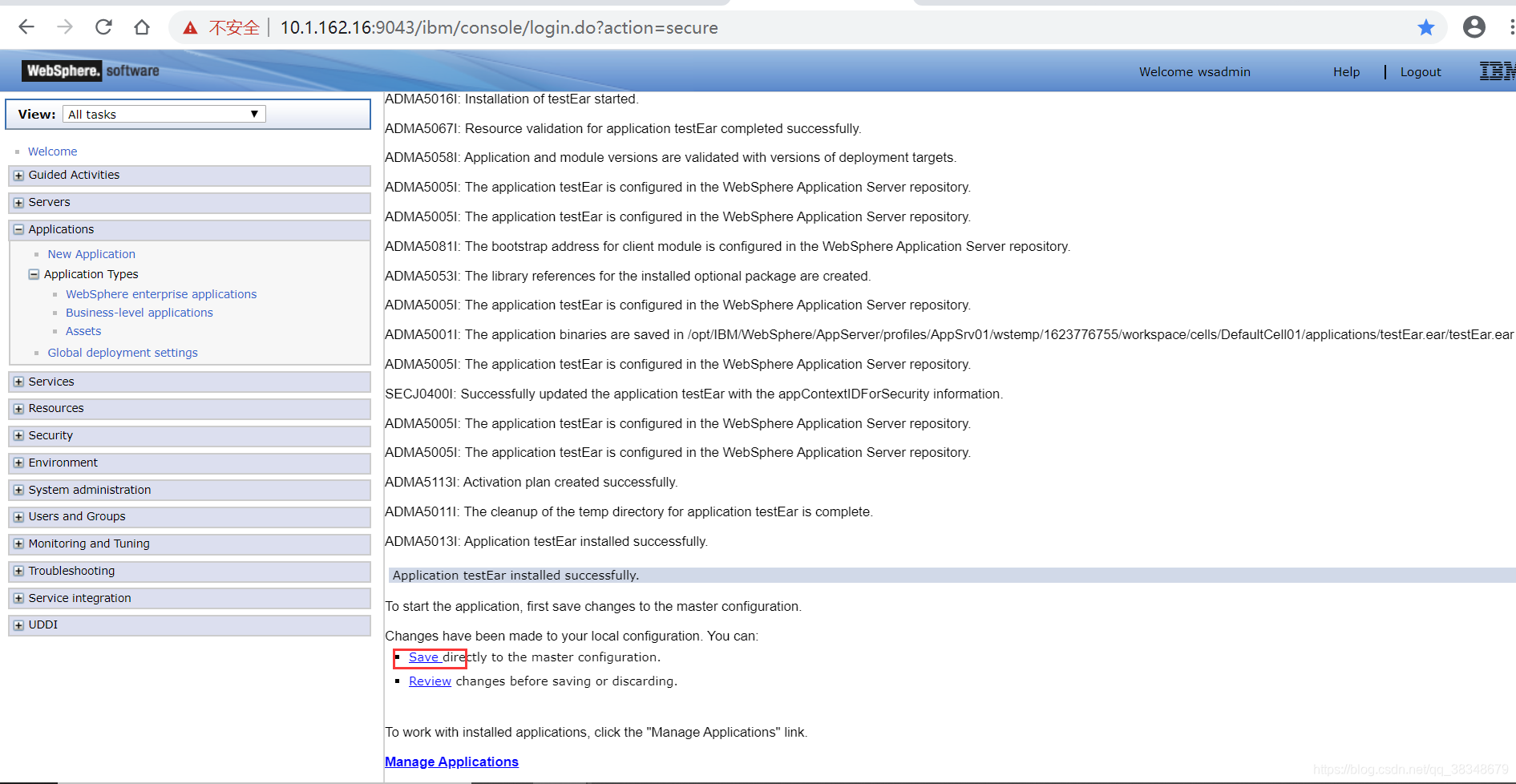Open Global deployment settings
Viewport: 1516px width, 784px height.
(x=123, y=353)
